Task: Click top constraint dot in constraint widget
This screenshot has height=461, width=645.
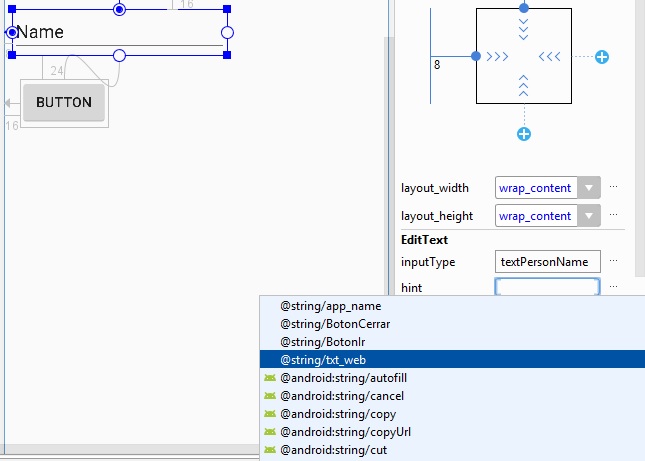Action: point(523,7)
